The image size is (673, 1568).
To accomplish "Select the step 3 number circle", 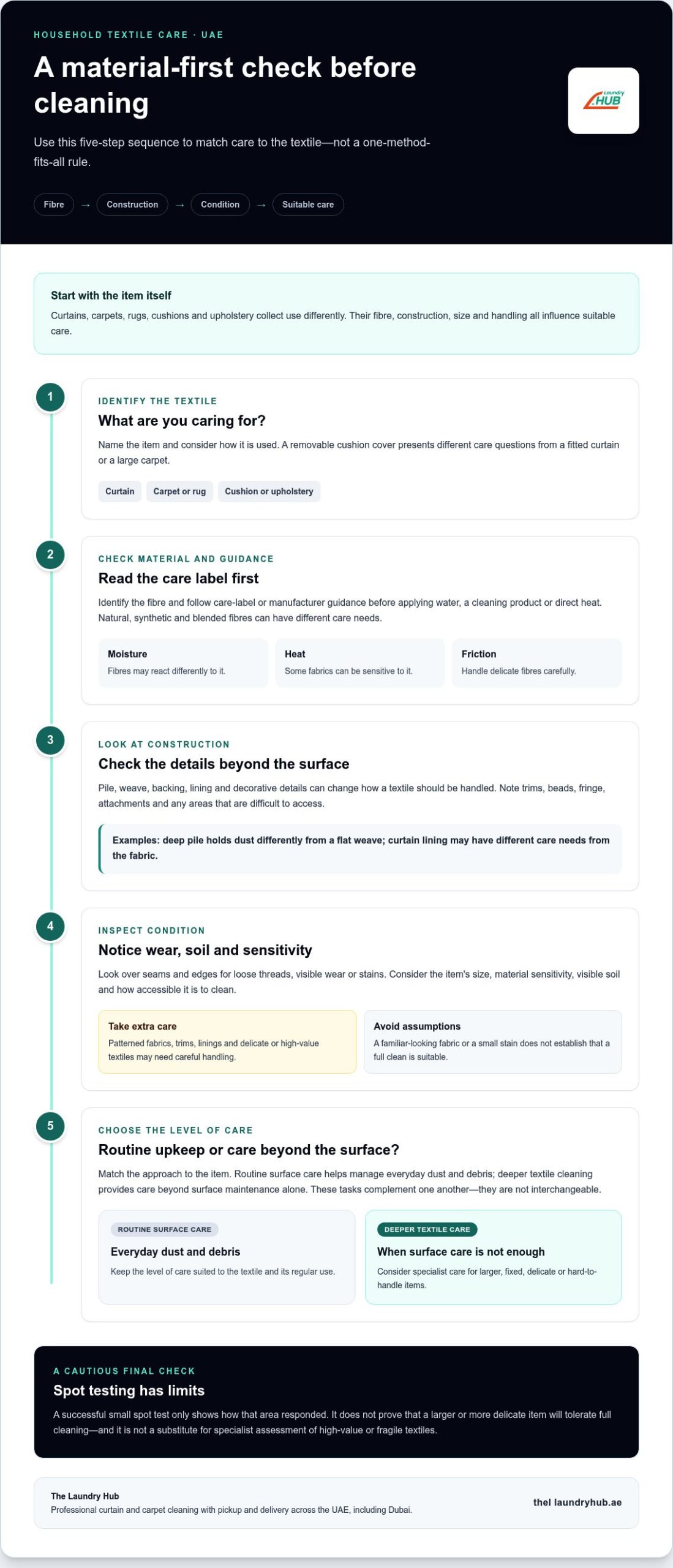I will [x=50, y=740].
